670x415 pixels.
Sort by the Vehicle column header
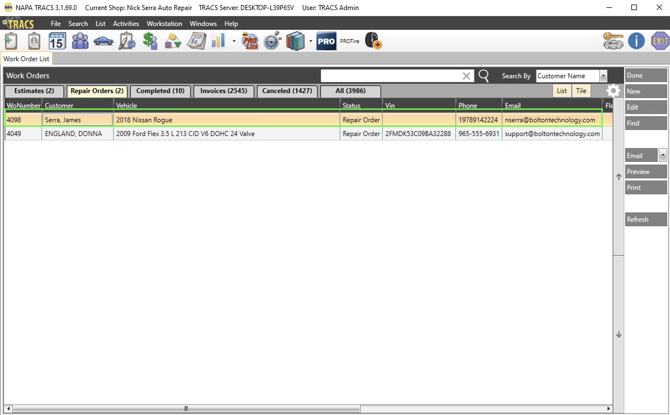point(226,105)
